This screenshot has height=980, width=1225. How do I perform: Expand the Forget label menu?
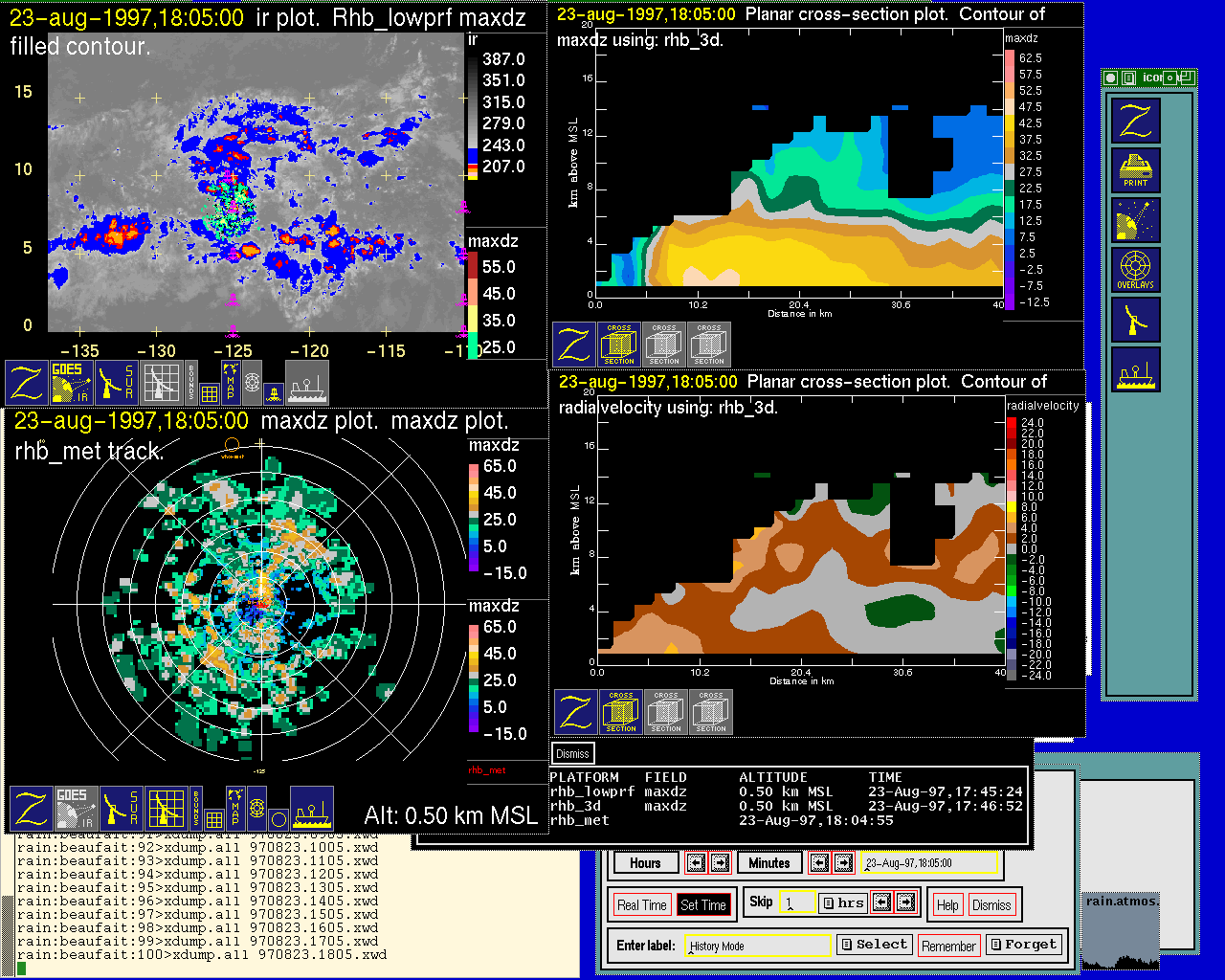coord(1023,945)
